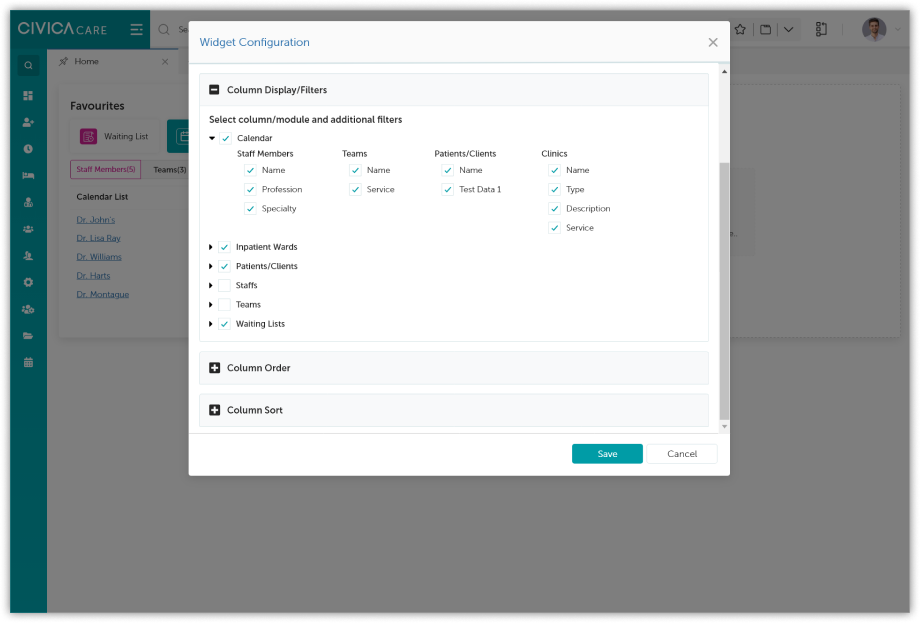This screenshot has width=920, height=623.
Task: Open the bed/inpatient icon in sidebar
Action: (x=28, y=175)
